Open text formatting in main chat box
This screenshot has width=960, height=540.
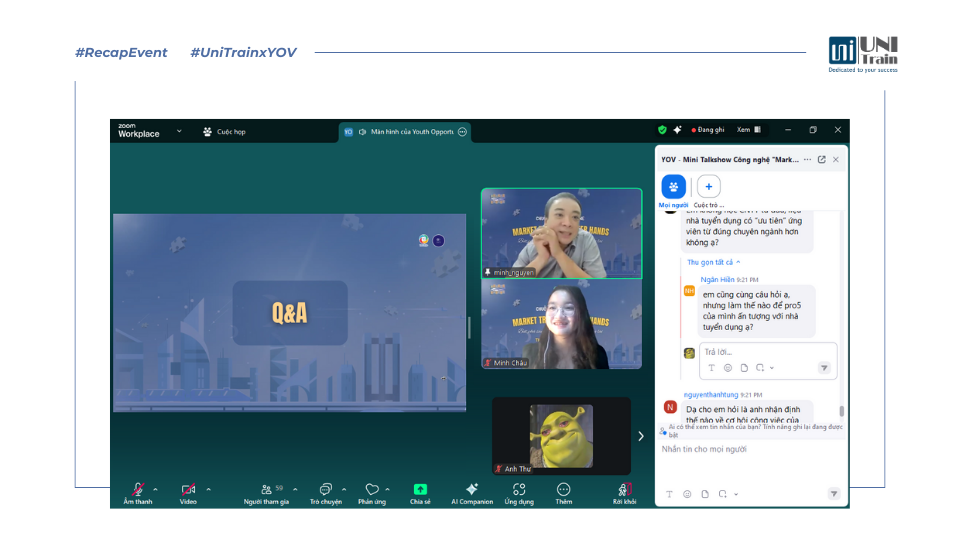(670, 494)
